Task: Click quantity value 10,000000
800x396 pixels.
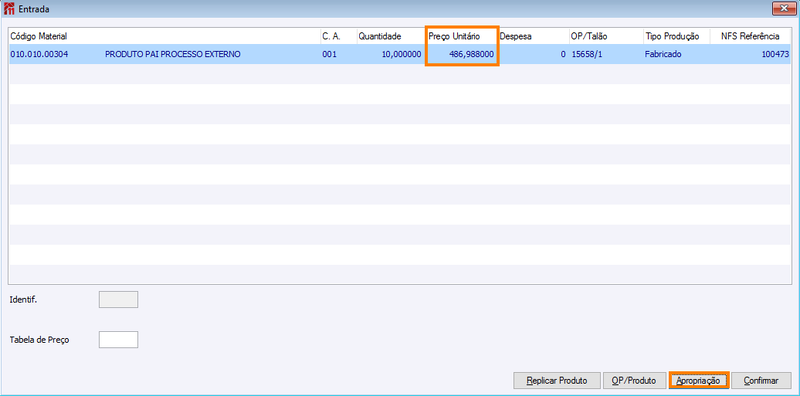Action: tap(402, 54)
